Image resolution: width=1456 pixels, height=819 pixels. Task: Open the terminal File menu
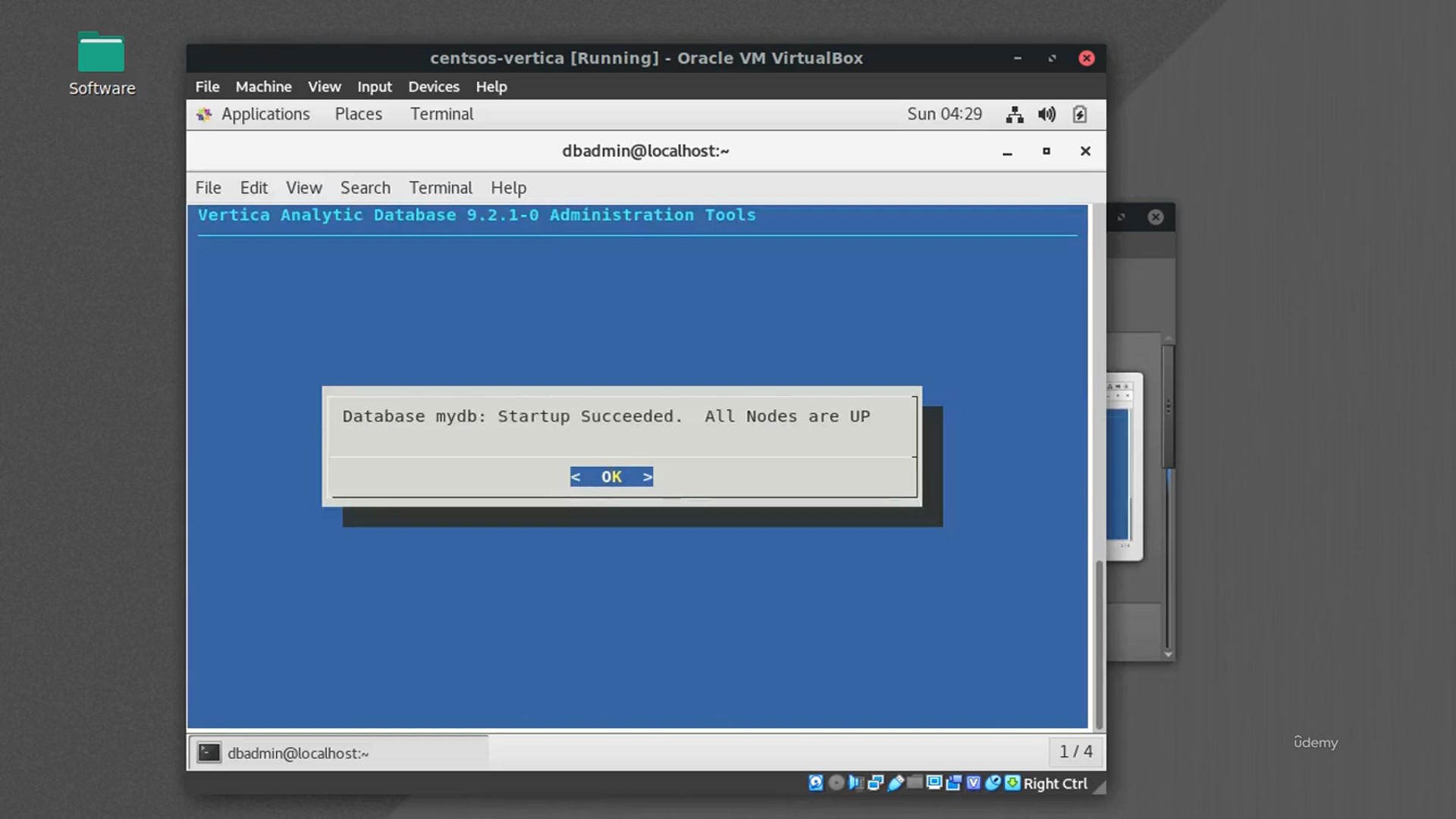click(208, 187)
